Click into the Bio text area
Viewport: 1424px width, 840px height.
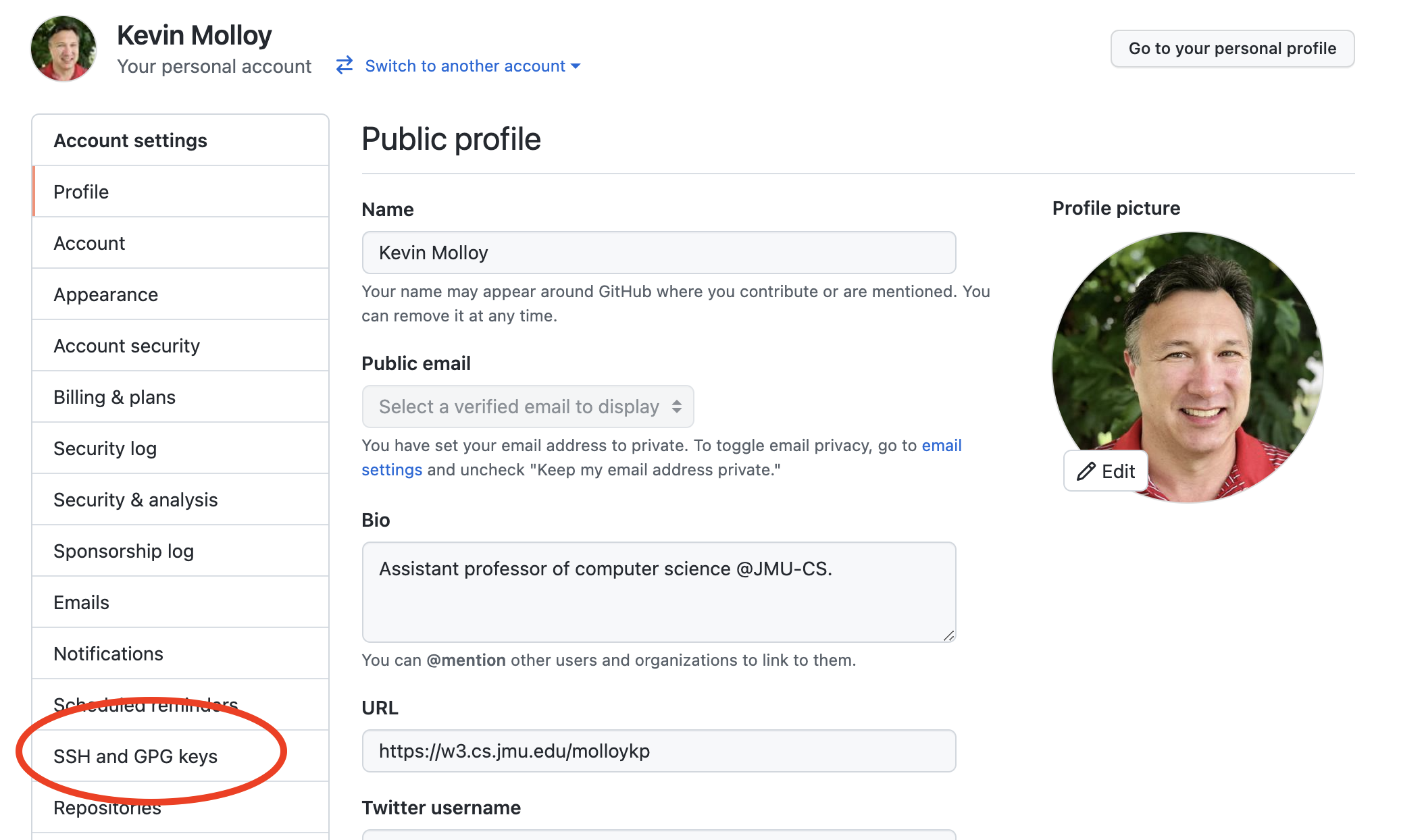coord(659,592)
